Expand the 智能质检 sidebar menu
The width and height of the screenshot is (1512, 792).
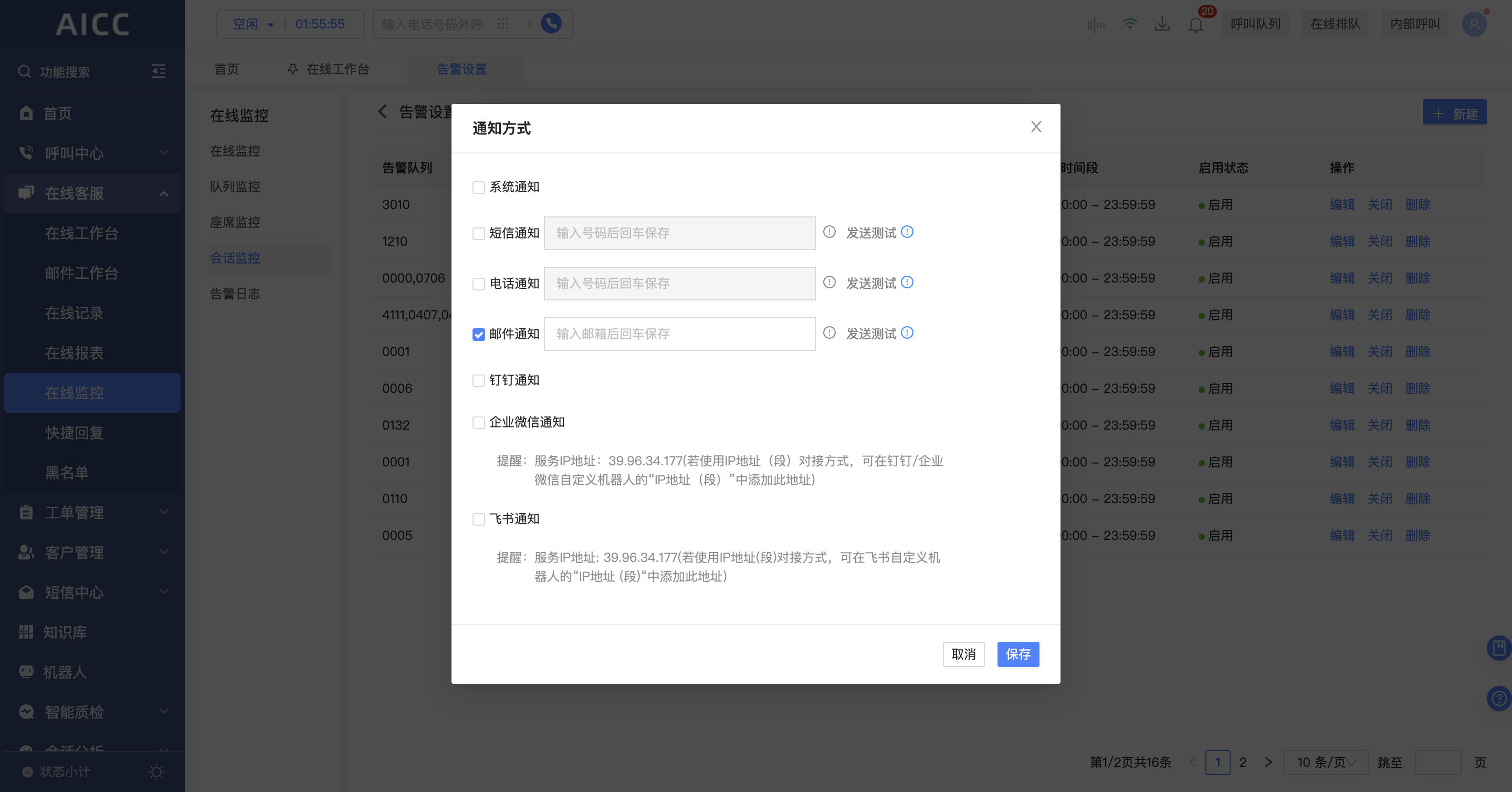coord(92,712)
